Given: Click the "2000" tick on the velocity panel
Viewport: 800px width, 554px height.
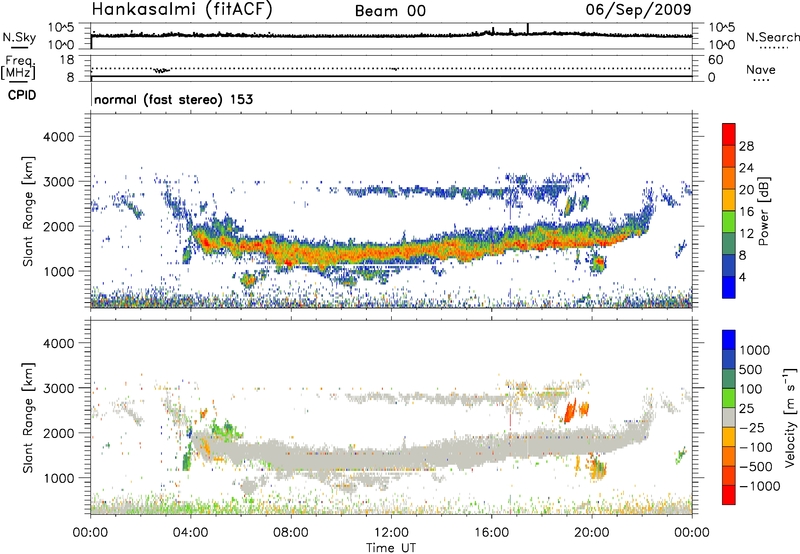Looking at the screenshot, I should (59, 433).
